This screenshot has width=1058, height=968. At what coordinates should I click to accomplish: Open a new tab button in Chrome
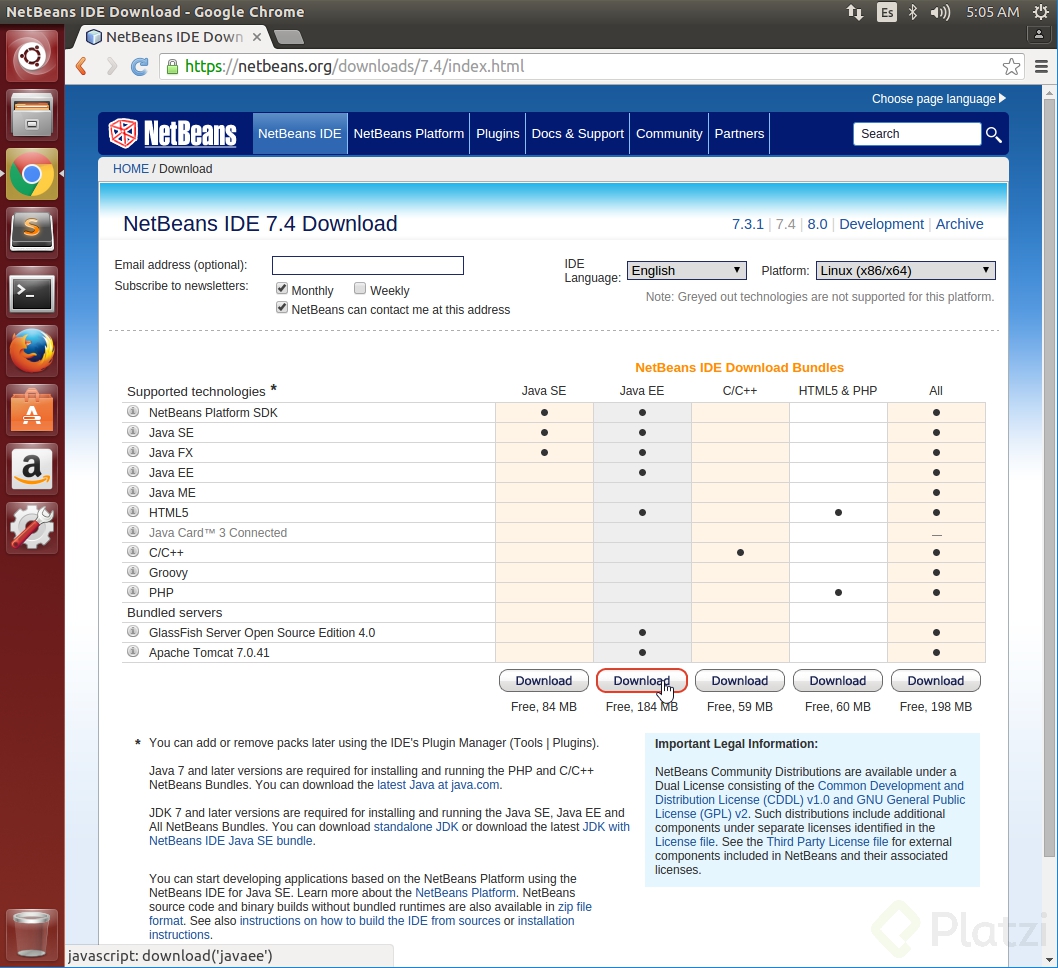(289, 37)
